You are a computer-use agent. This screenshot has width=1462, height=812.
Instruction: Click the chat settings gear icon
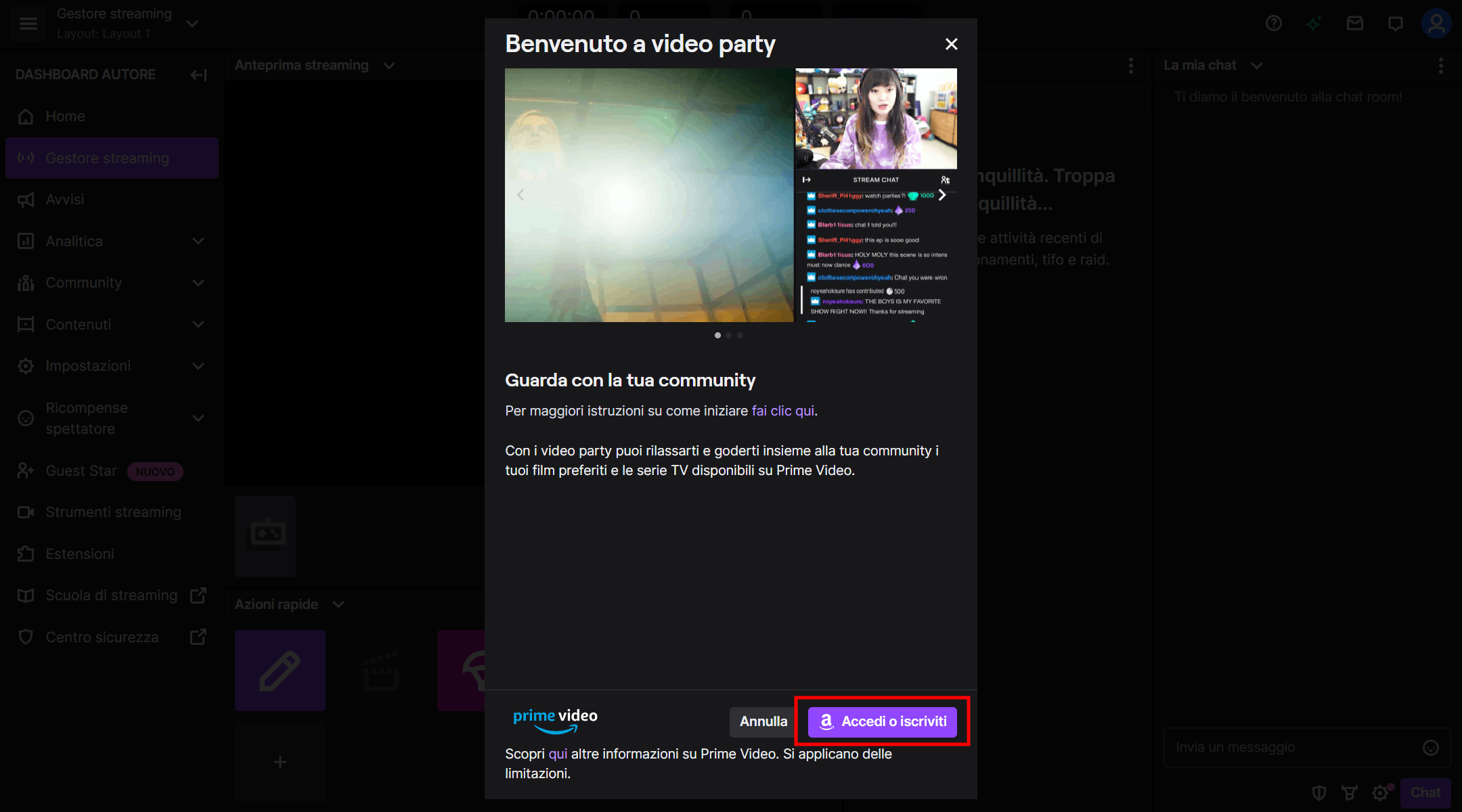click(1380, 792)
